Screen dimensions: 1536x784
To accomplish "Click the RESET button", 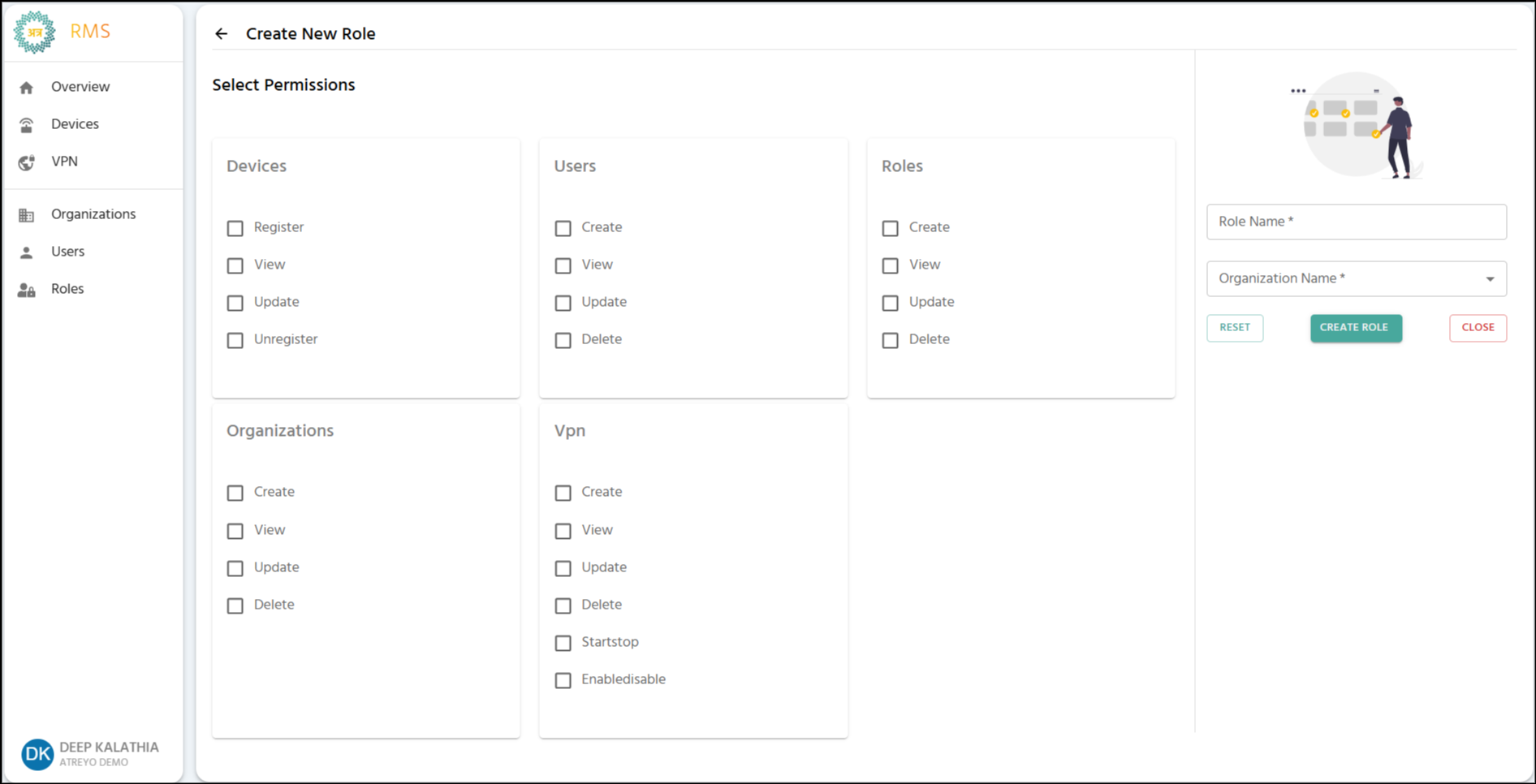I will (x=1234, y=328).
